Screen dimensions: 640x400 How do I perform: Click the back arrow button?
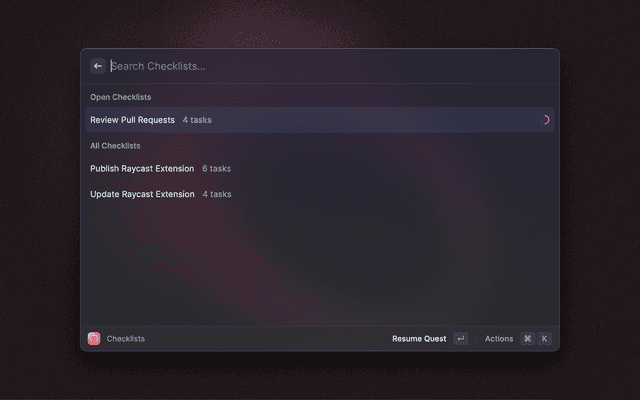98,66
